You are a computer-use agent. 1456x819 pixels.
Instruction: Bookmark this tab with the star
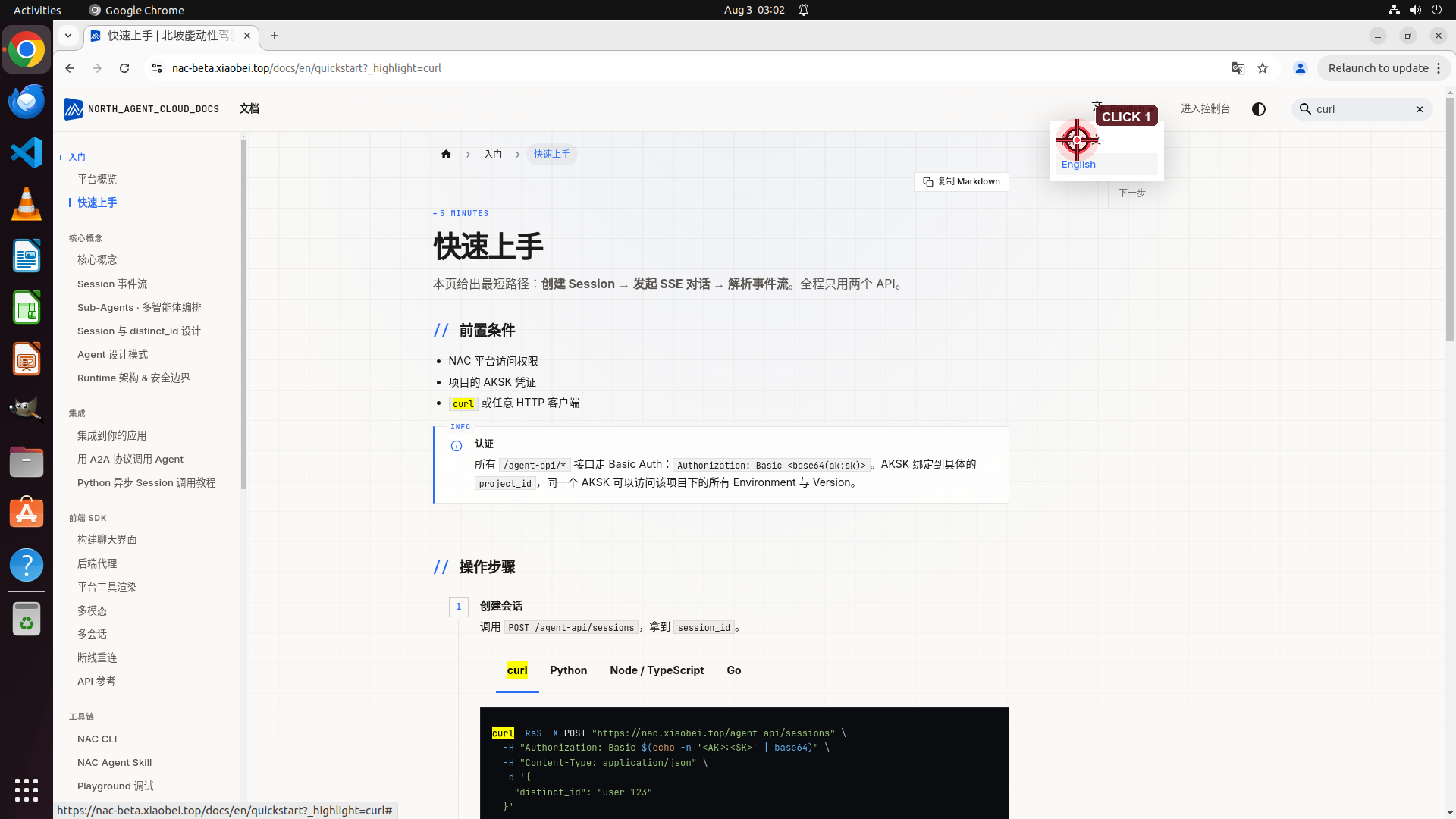(x=1263, y=68)
